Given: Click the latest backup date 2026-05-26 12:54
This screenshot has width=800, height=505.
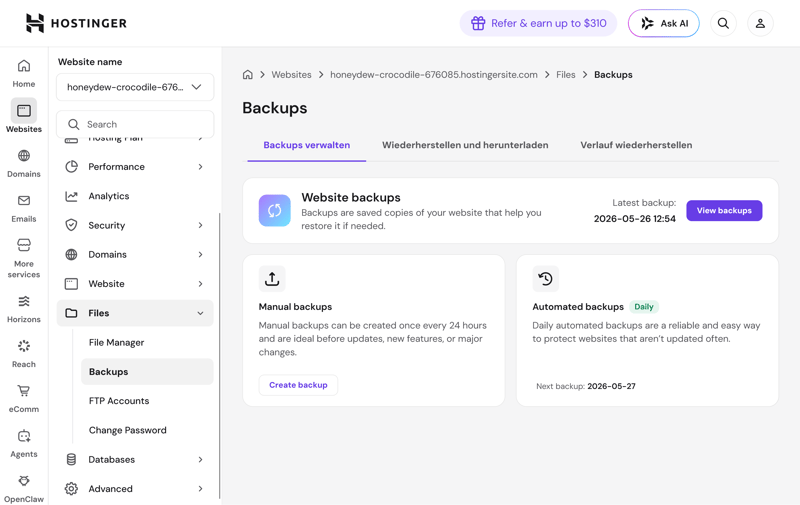Looking at the screenshot, I should [635, 219].
